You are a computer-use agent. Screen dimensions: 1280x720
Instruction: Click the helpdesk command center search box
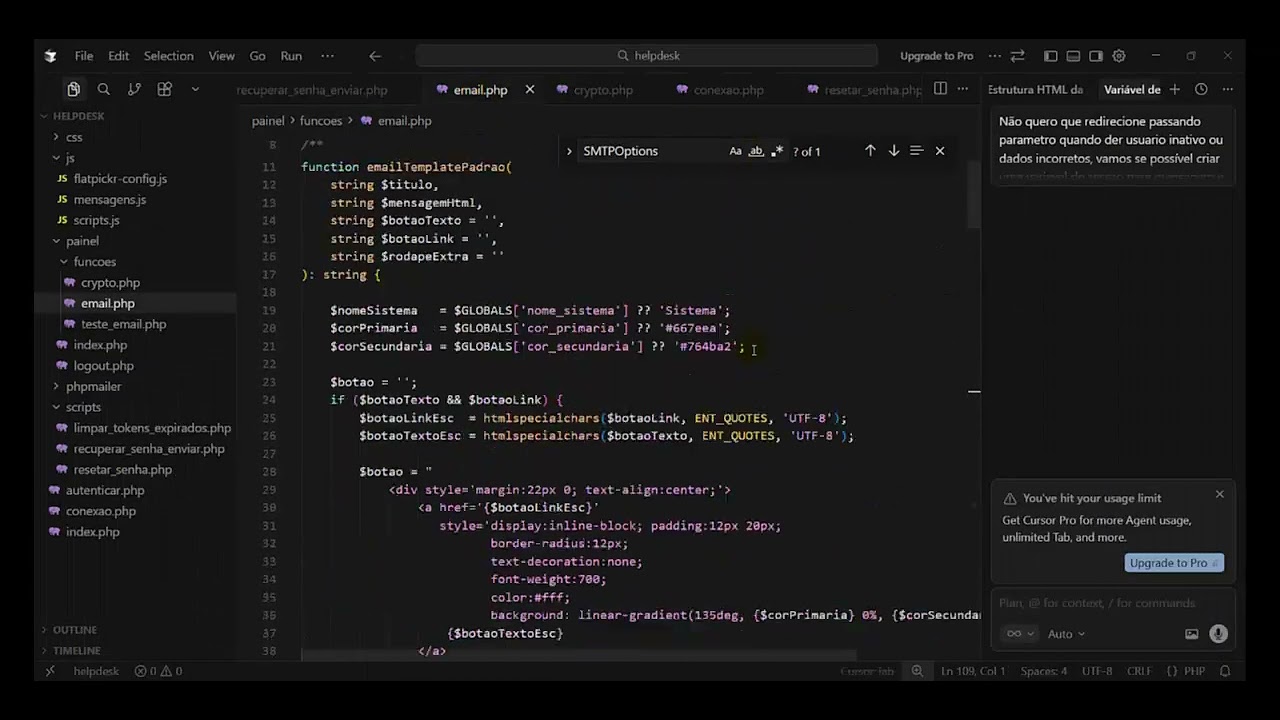pos(647,56)
